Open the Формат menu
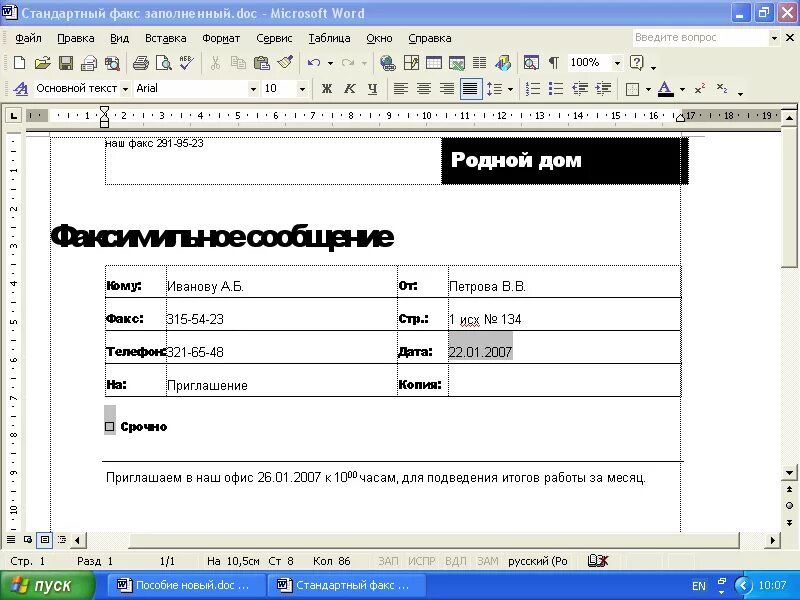 [x=221, y=38]
